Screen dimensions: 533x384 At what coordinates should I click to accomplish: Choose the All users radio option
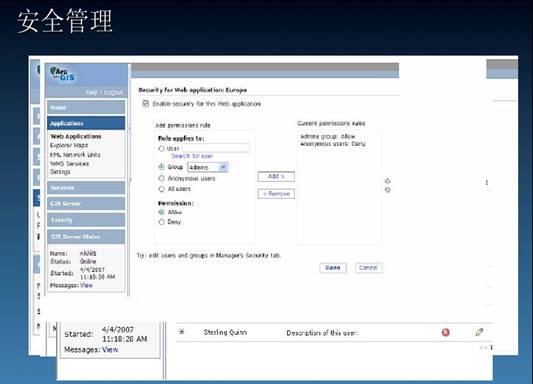pos(161,189)
